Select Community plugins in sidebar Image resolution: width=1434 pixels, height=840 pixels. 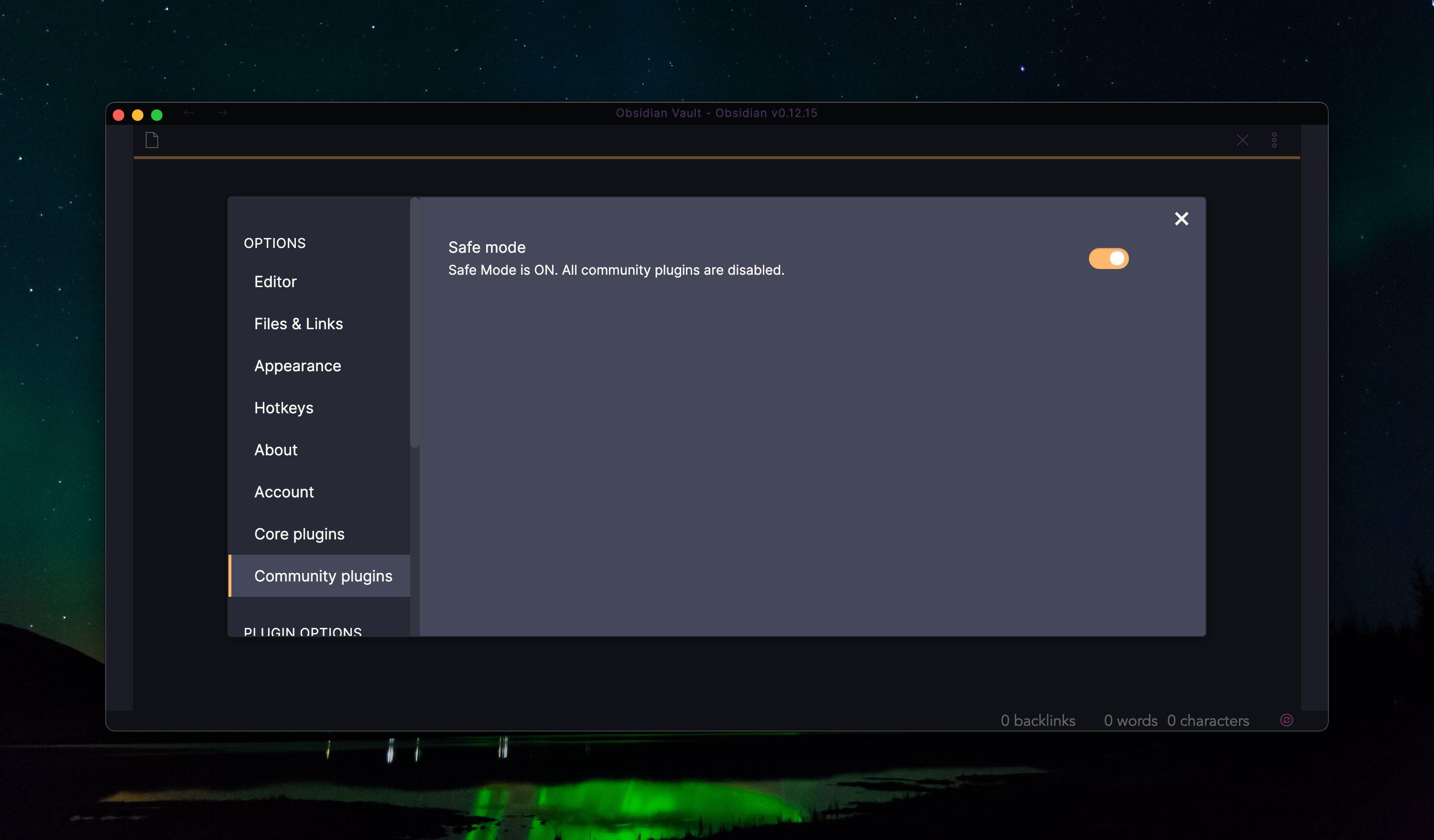coord(323,576)
